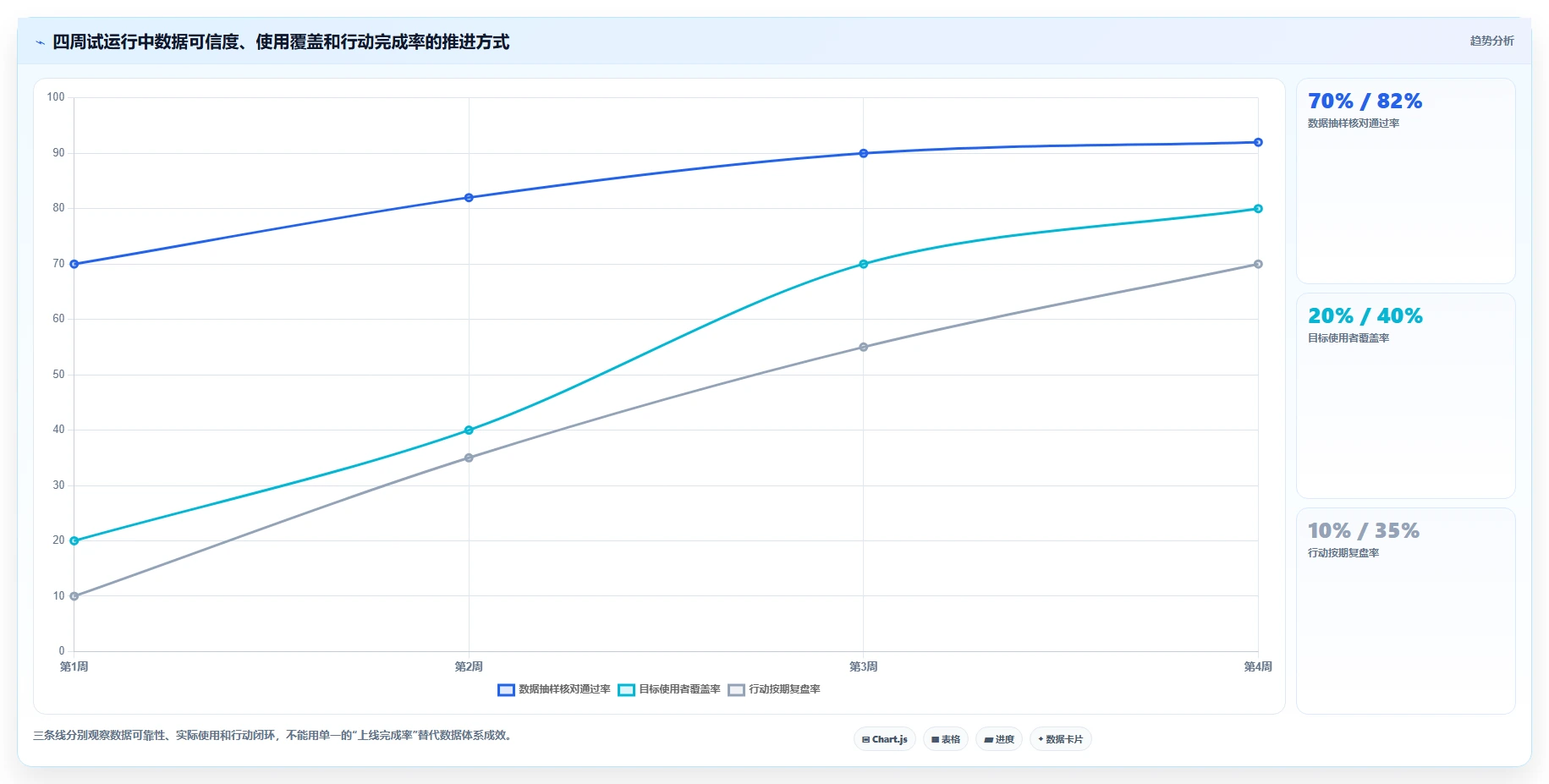Select cyan line point at 第3周 (70)
The image size is (1549, 784).
pyautogui.click(x=864, y=264)
